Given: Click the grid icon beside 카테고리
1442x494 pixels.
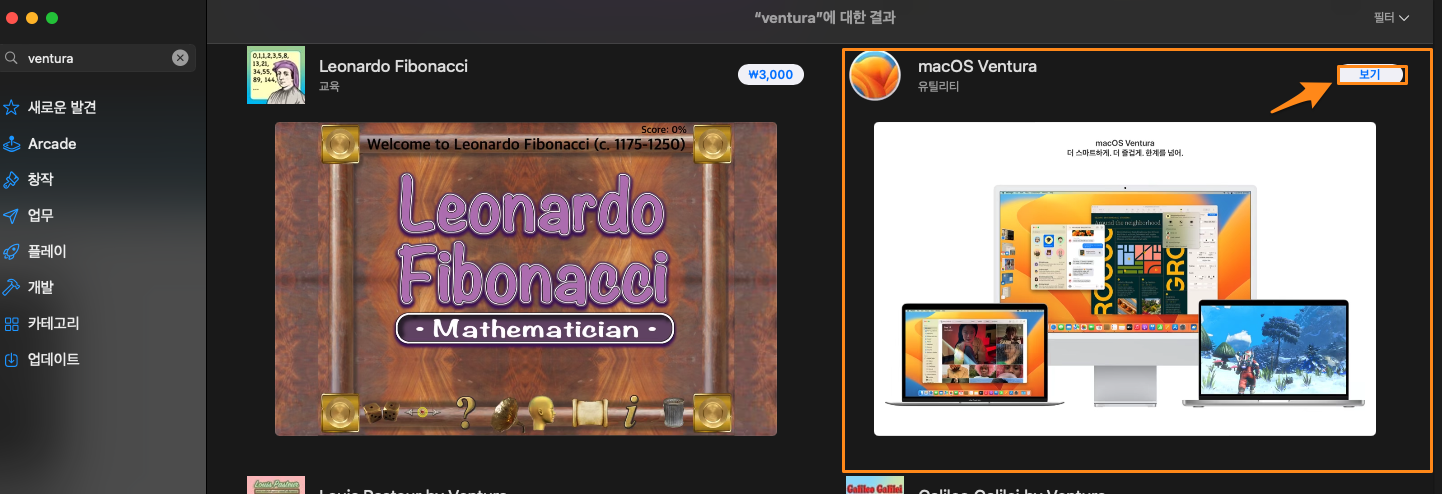Looking at the screenshot, I should pyautogui.click(x=11, y=324).
